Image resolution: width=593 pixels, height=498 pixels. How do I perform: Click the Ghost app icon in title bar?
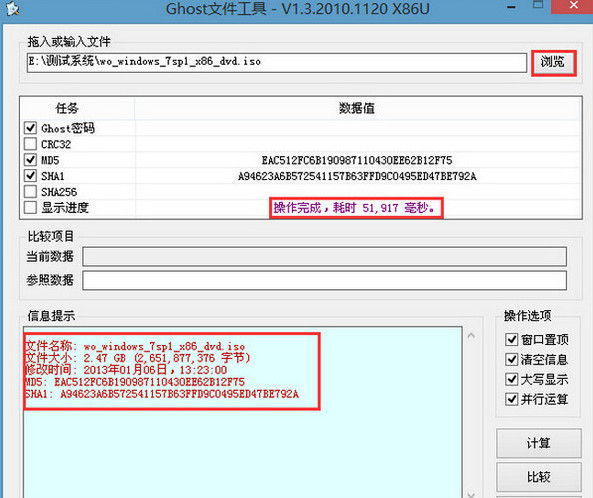click(x=12, y=8)
